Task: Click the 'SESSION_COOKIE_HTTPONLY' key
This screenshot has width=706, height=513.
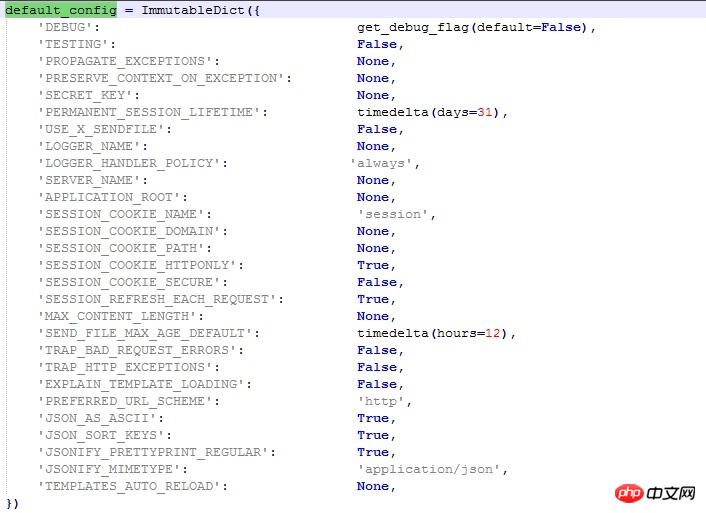Action: click(x=137, y=266)
